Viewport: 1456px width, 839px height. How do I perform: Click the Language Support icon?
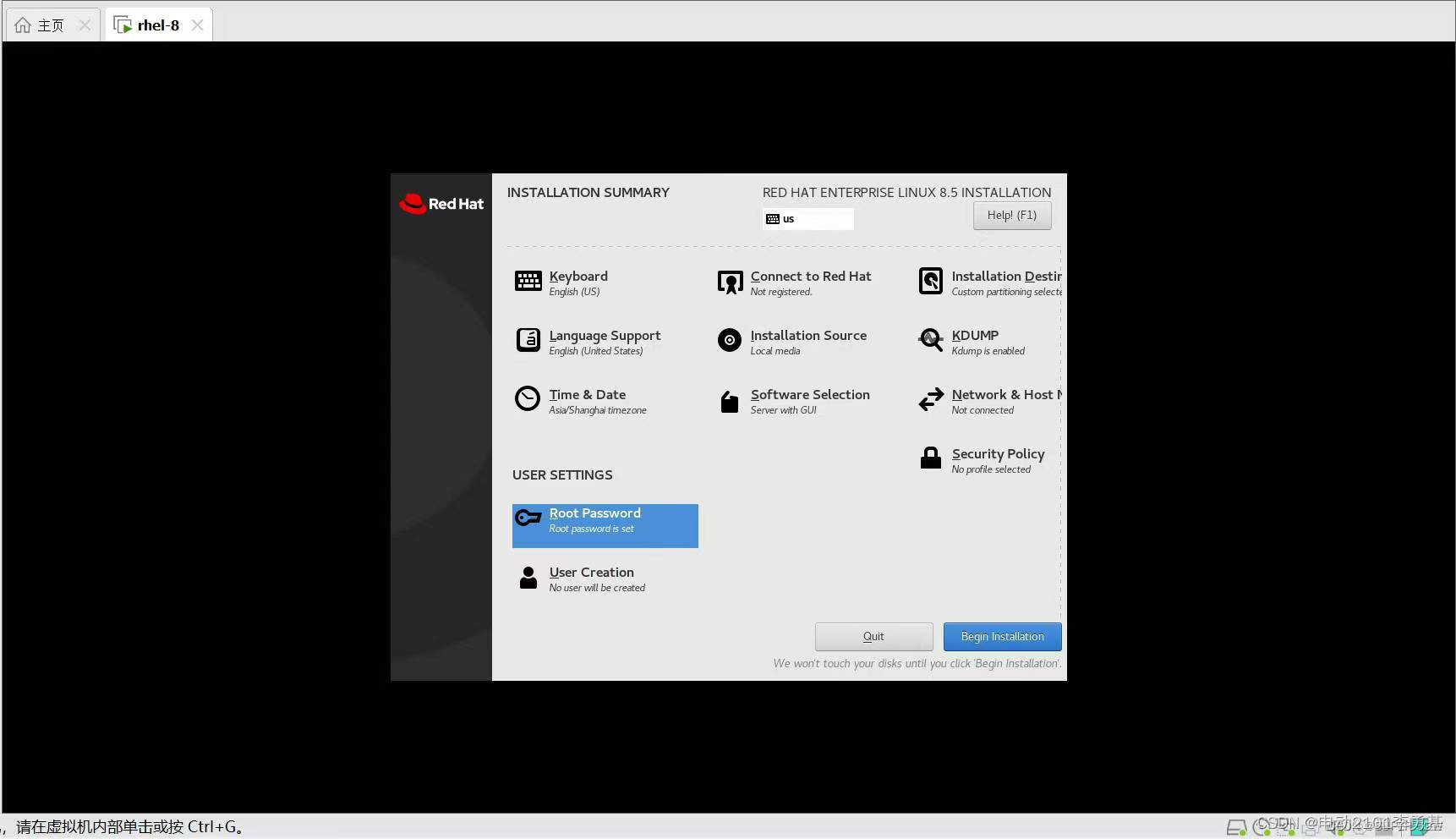tap(528, 340)
